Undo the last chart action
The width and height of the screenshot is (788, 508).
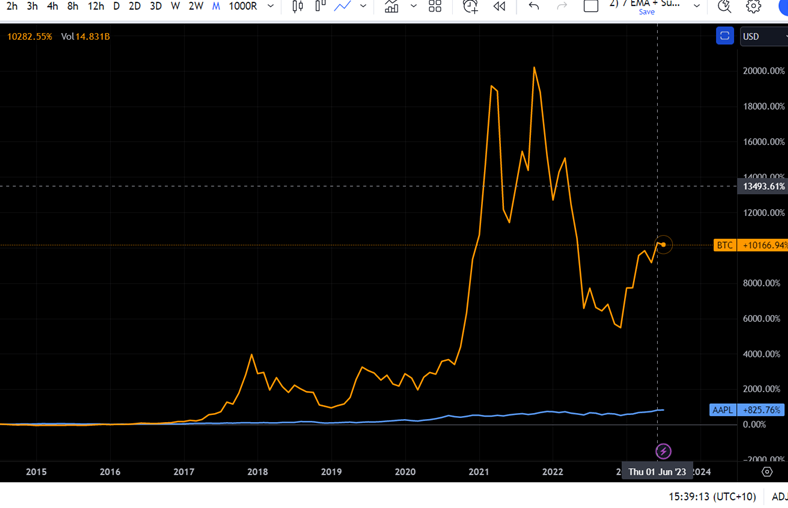pos(534,7)
